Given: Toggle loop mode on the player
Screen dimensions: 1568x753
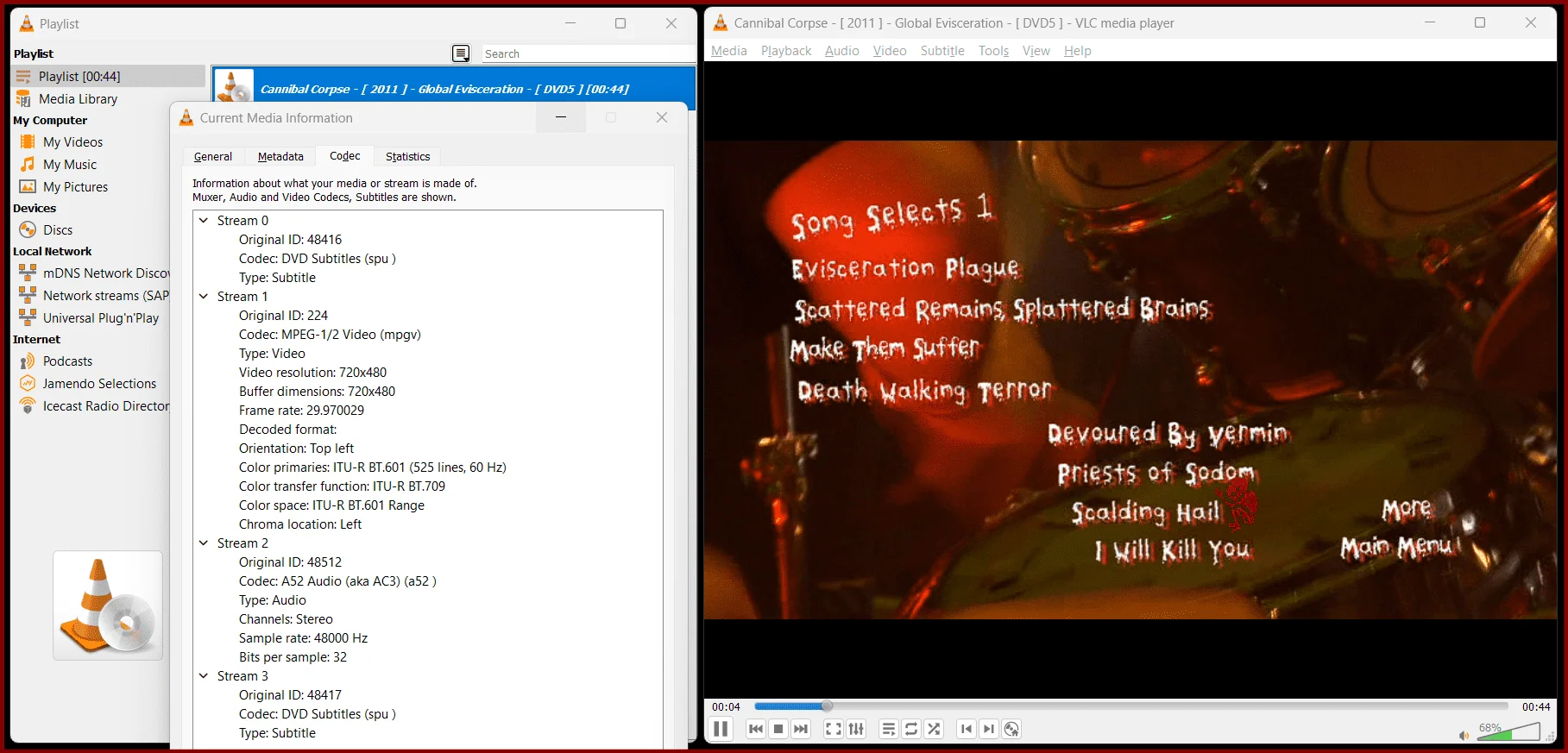Looking at the screenshot, I should (911, 729).
